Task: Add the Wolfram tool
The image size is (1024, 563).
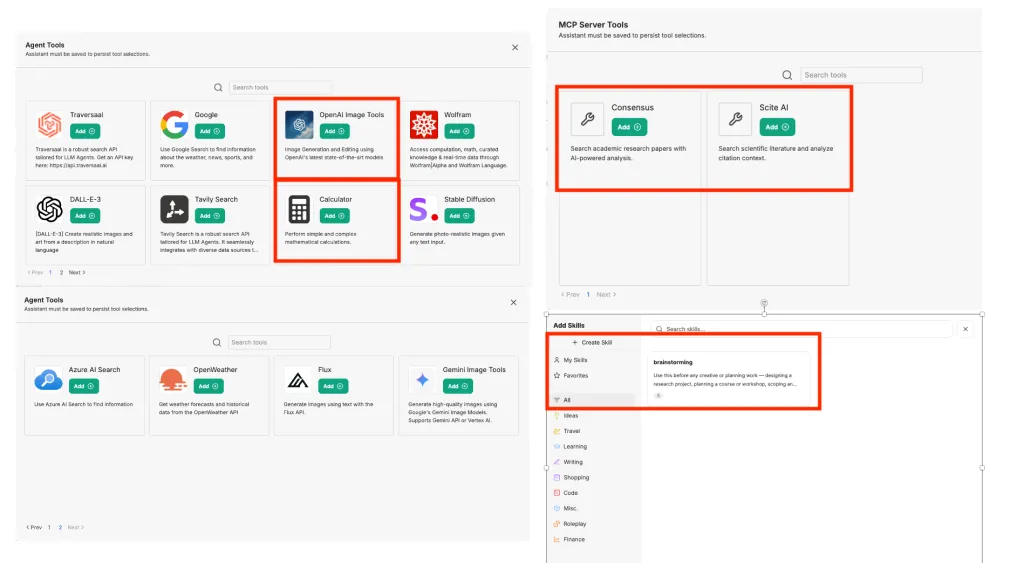Action: [x=459, y=131]
